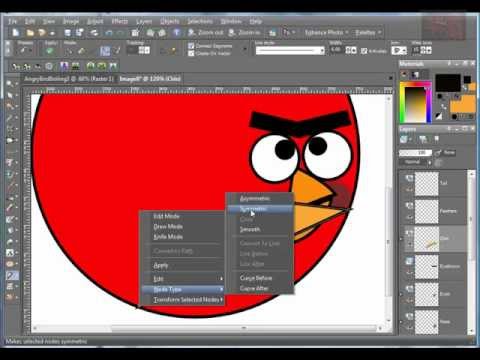Click the New file icon in toolbar
The width and height of the screenshot is (480, 360).
(15, 33)
